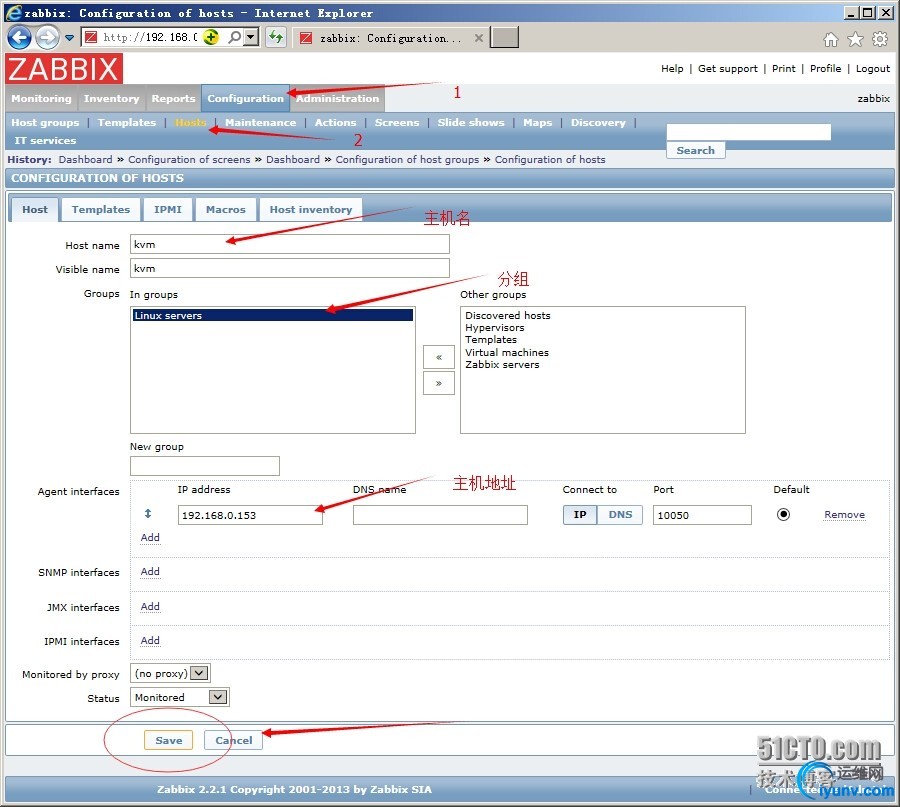Click the browser Forward arrow button
The height and width of the screenshot is (807, 900).
click(47, 38)
